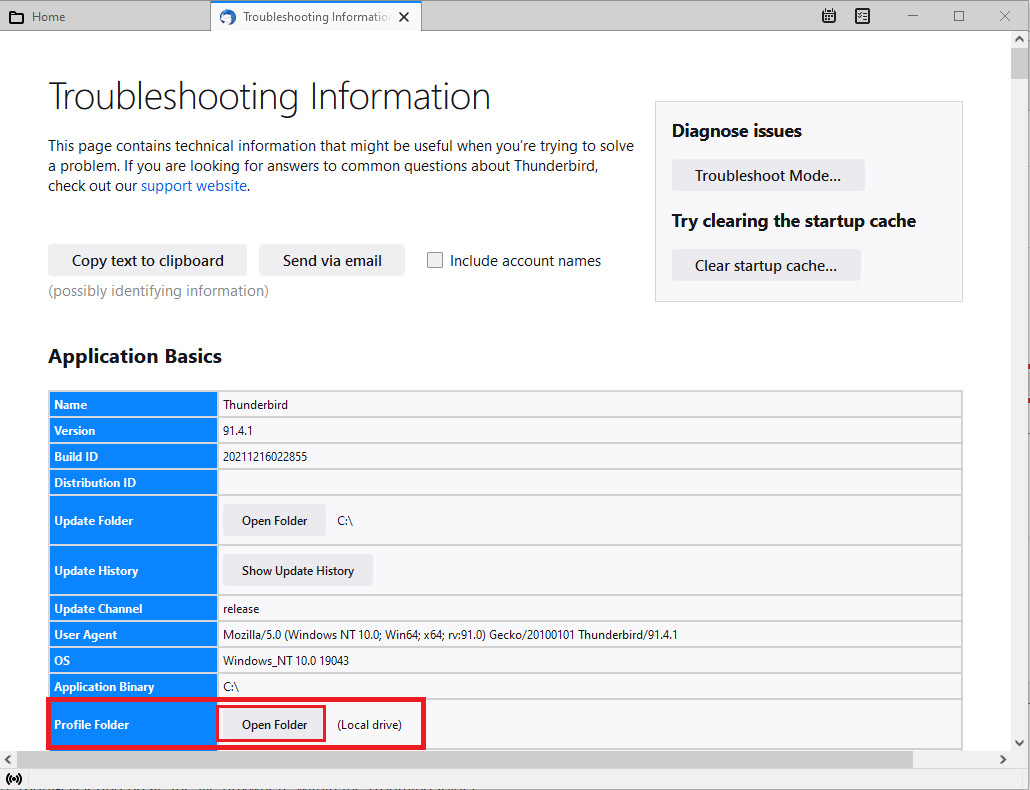Click the vertical scrollbar down arrow

[x=1019, y=743]
